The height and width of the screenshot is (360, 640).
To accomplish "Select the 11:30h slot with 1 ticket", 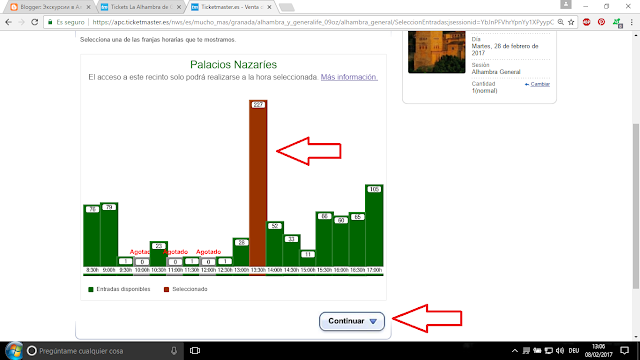I will pyautogui.click(x=192, y=261).
